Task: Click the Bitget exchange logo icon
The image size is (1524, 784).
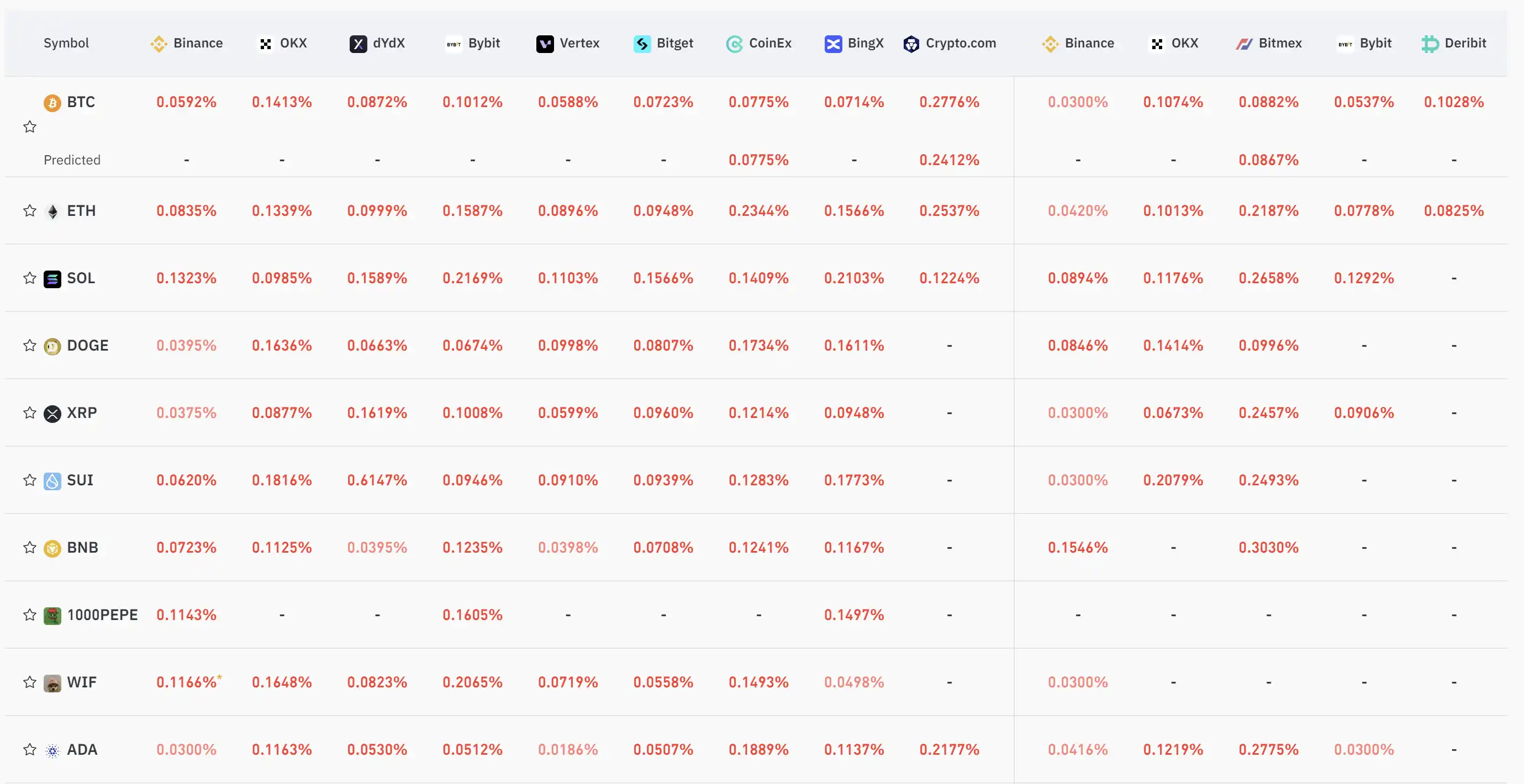Action: pos(642,44)
